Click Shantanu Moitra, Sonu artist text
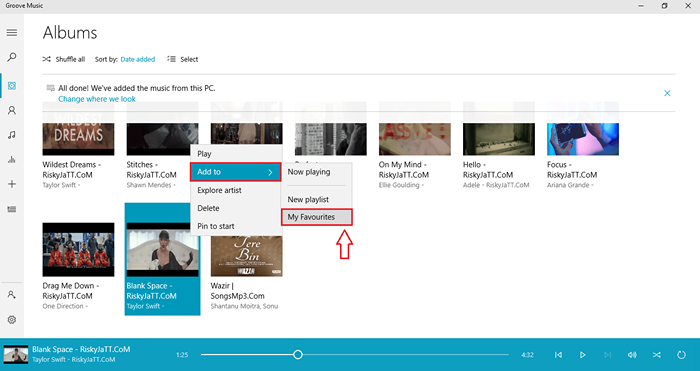 [244, 306]
